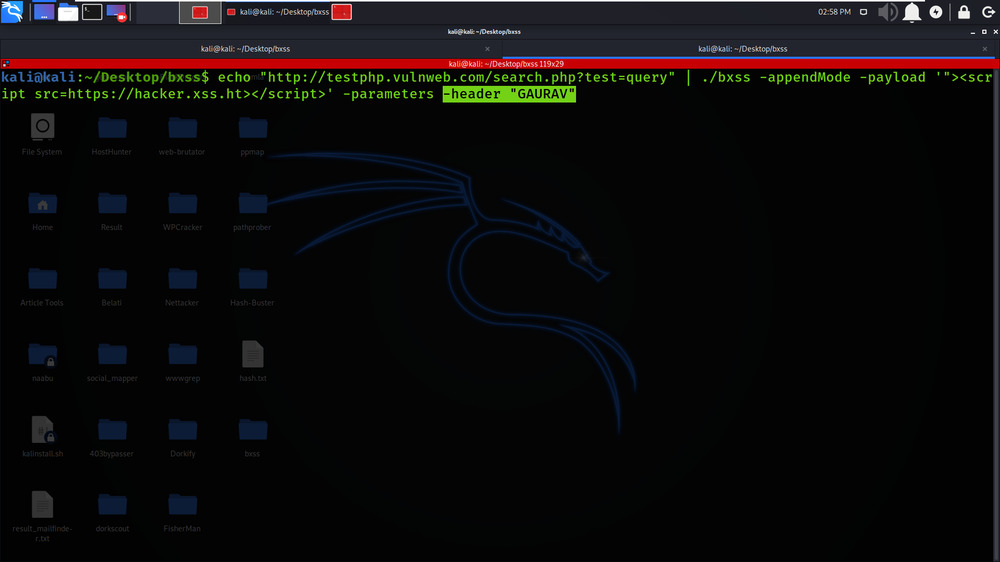The height and width of the screenshot is (562, 1000).
Task: Close the second terminal tab
Action: pyautogui.click(x=985, y=49)
